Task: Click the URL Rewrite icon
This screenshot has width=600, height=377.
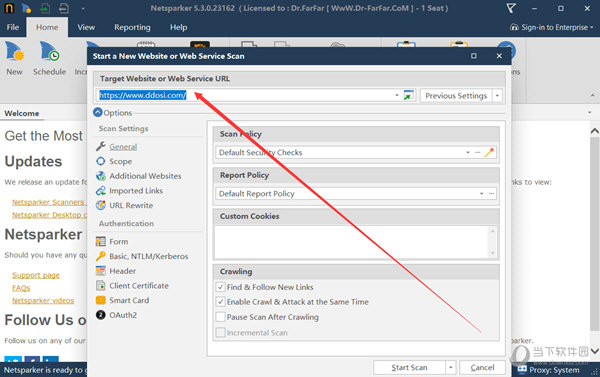Action: pyautogui.click(x=101, y=205)
